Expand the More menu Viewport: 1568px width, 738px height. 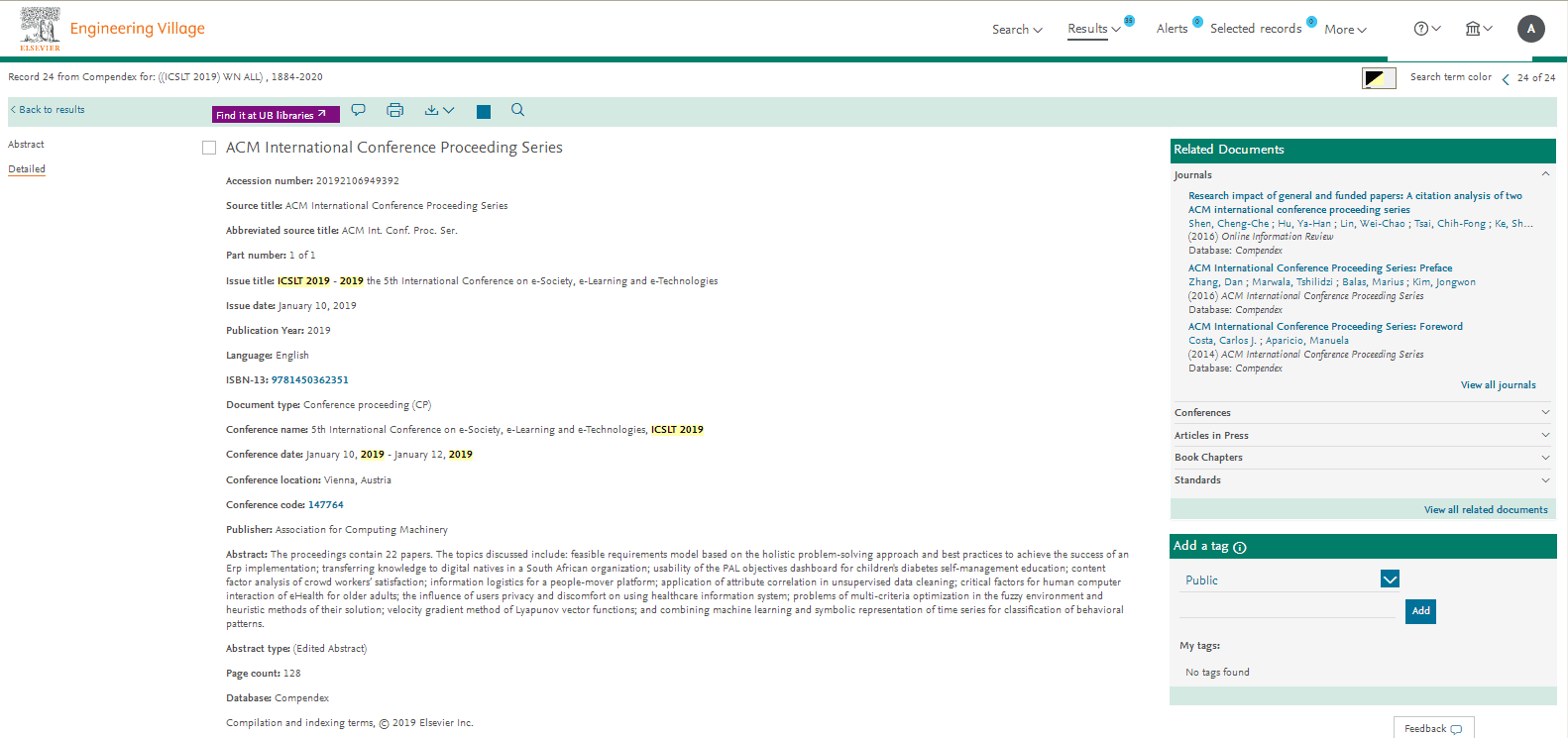(1345, 30)
